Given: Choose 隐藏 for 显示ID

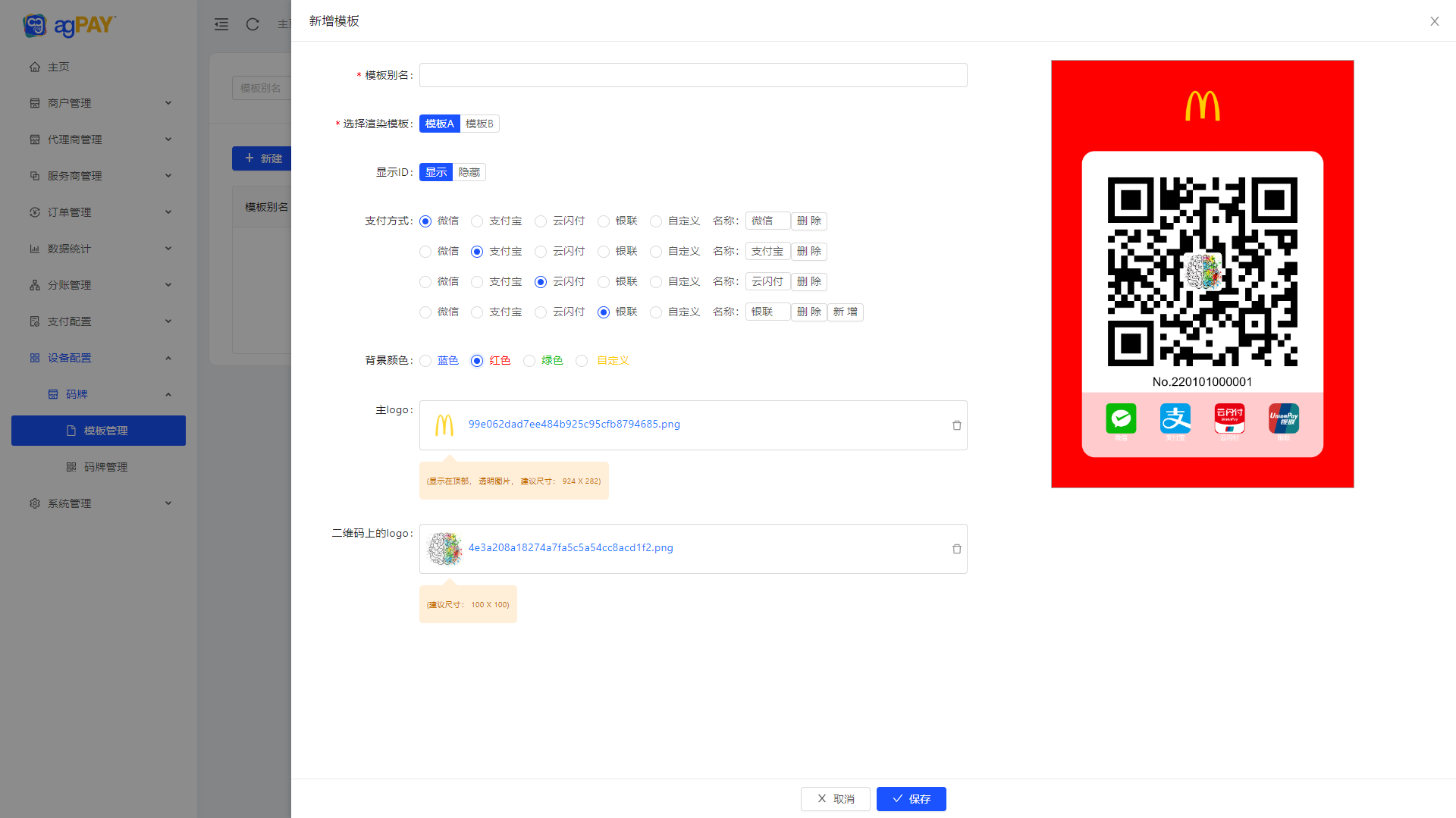Looking at the screenshot, I should [469, 172].
